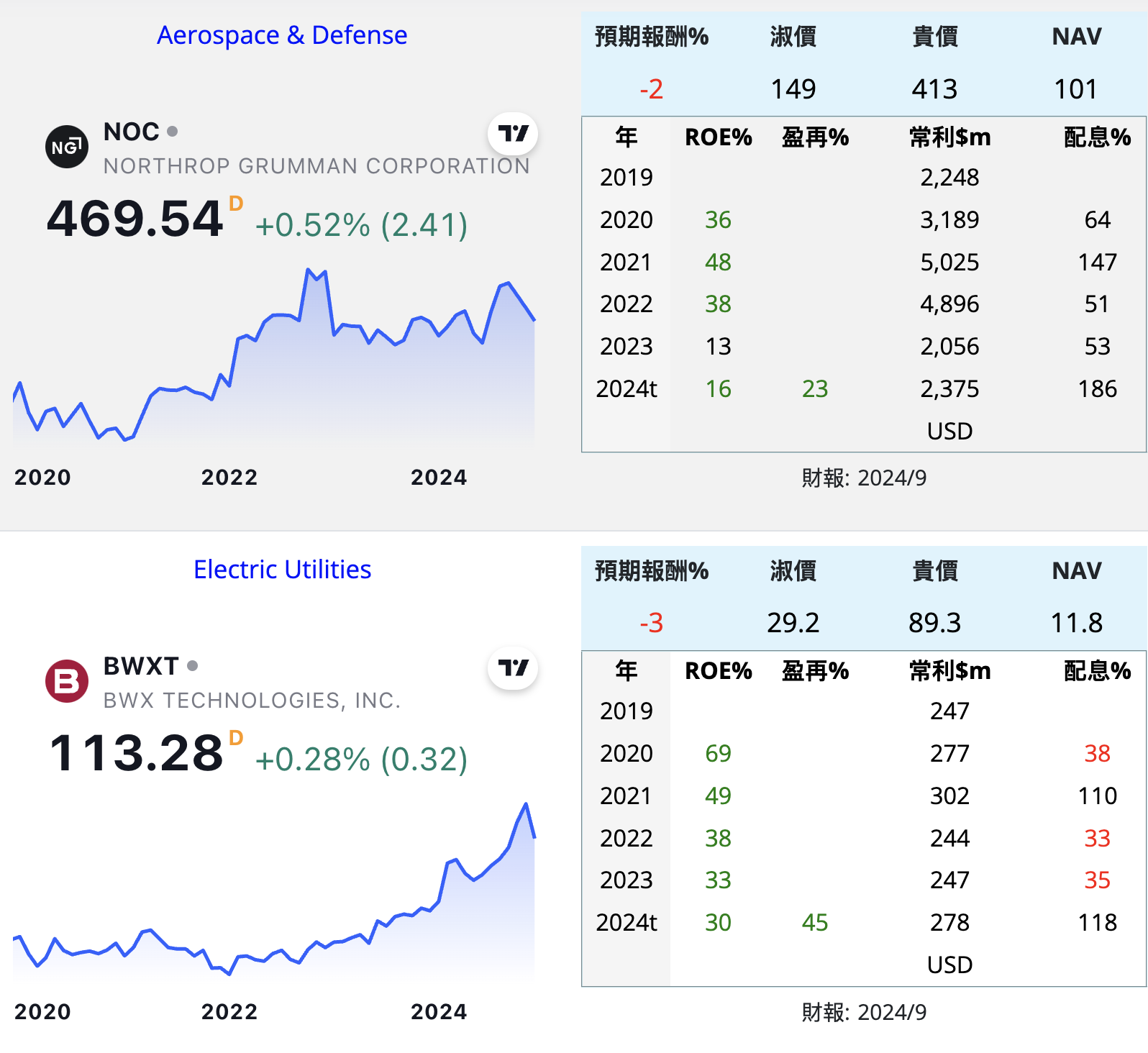
Task: Click the red BWXT company logo
Action: pos(67,681)
